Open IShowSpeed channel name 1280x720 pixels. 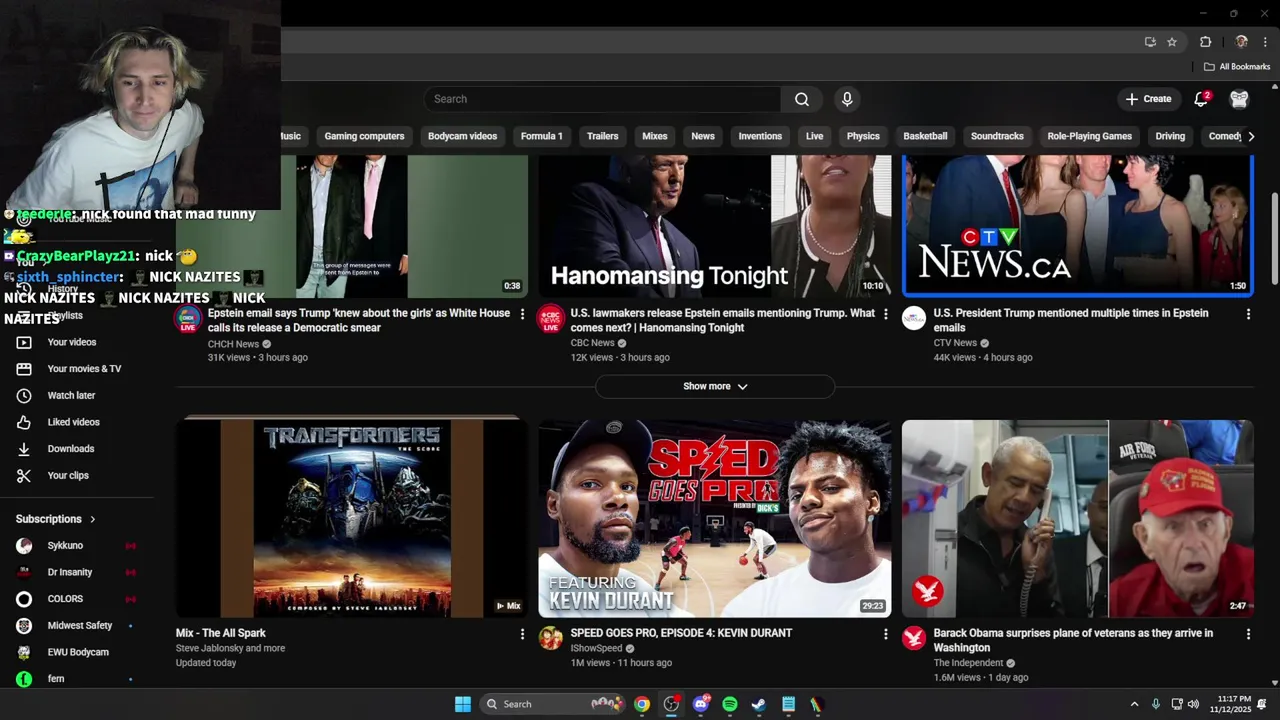coord(596,648)
